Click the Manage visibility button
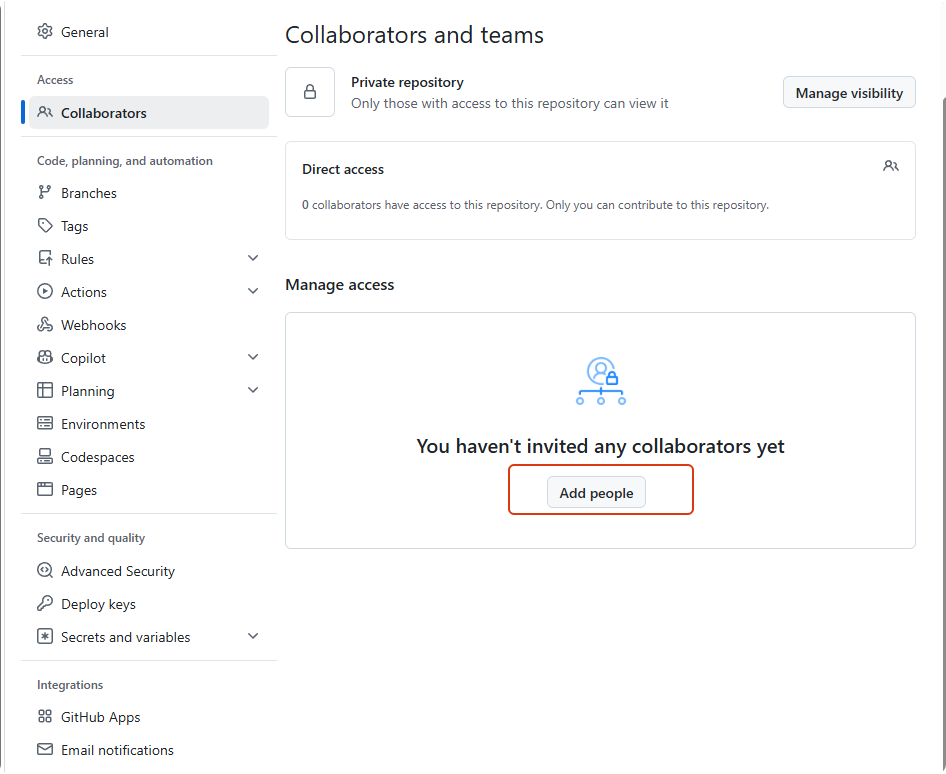946x774 pixels. [849, 93]
